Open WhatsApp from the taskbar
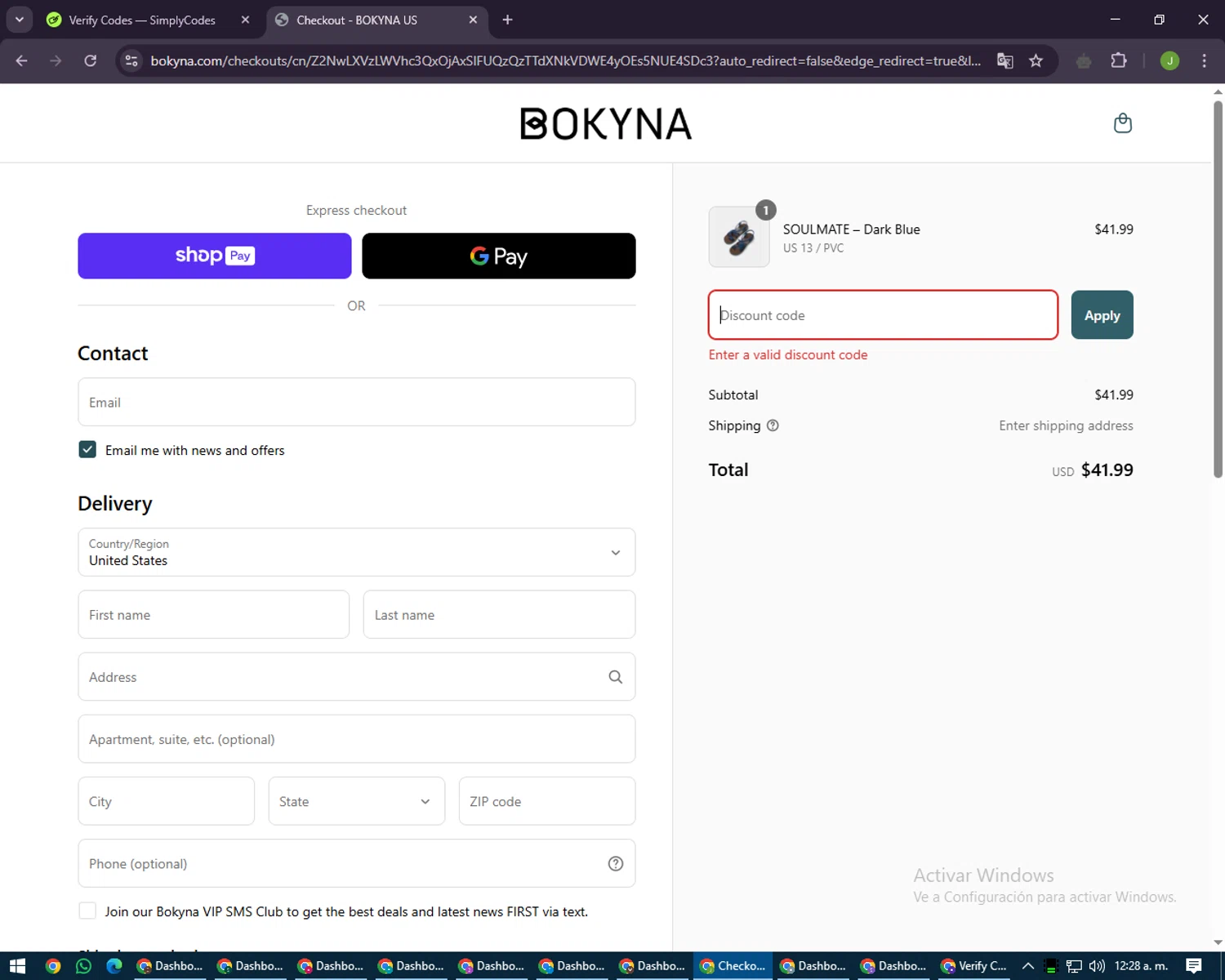This screenshot has height=980, width=1225. [83, 966]
